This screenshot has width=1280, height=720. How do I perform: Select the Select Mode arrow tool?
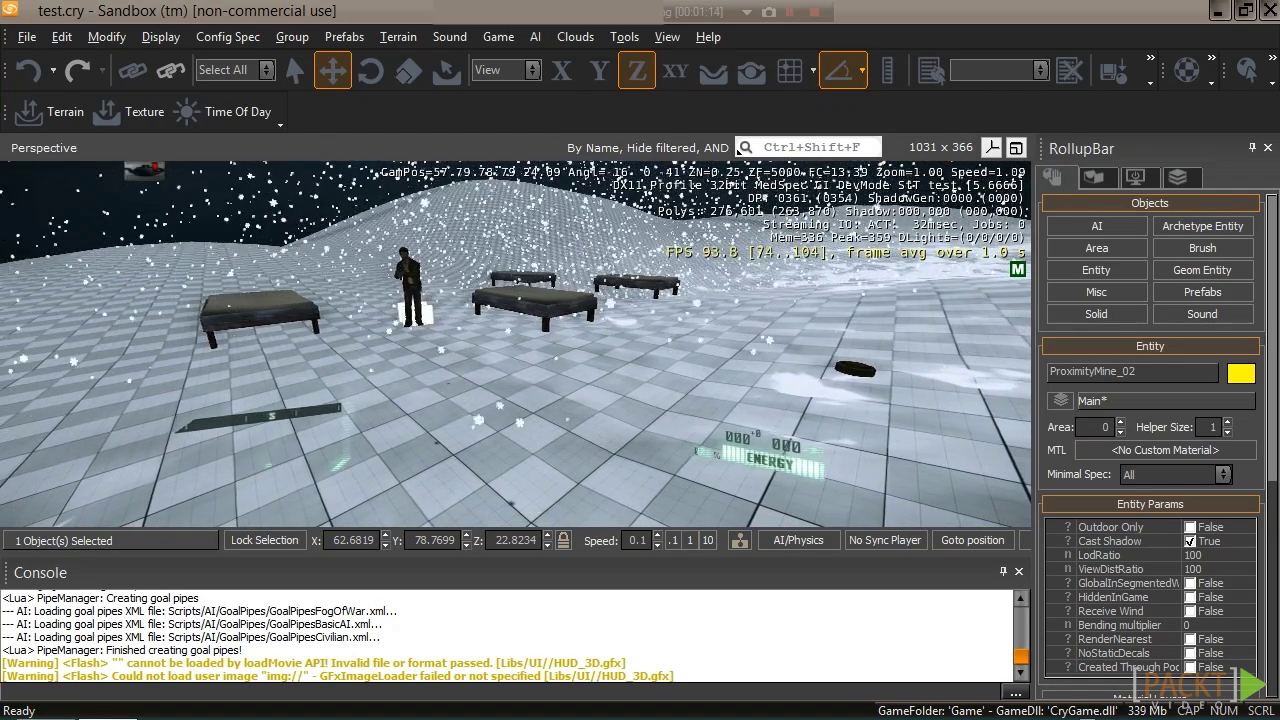[x=295, y=71]
